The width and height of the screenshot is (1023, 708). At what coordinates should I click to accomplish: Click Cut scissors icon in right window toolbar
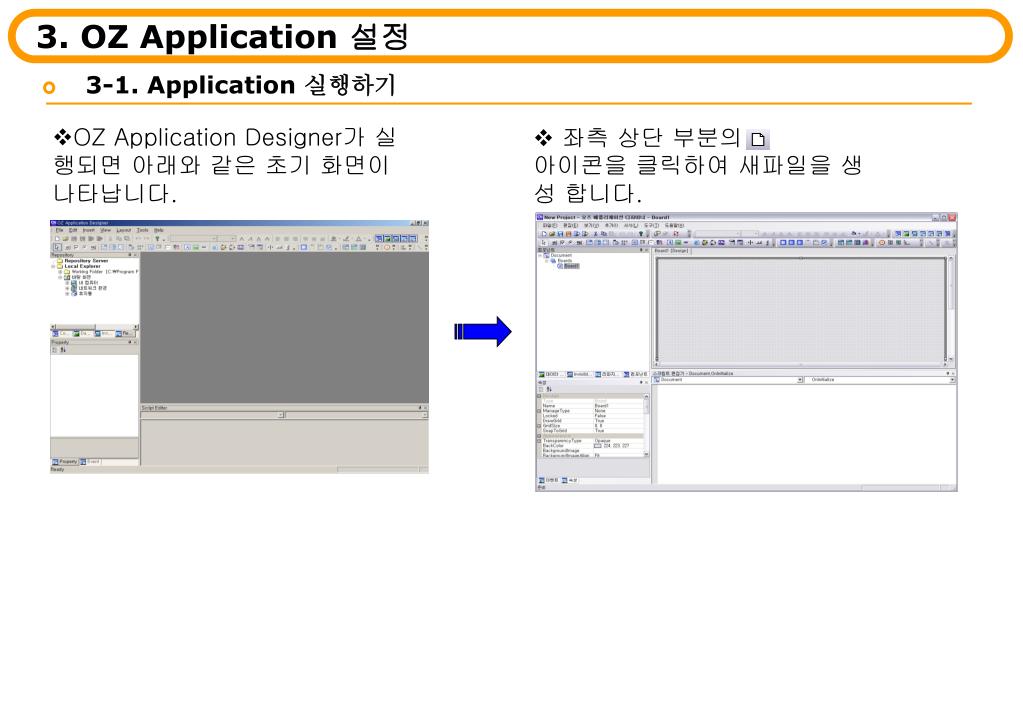tap(596, 234)
